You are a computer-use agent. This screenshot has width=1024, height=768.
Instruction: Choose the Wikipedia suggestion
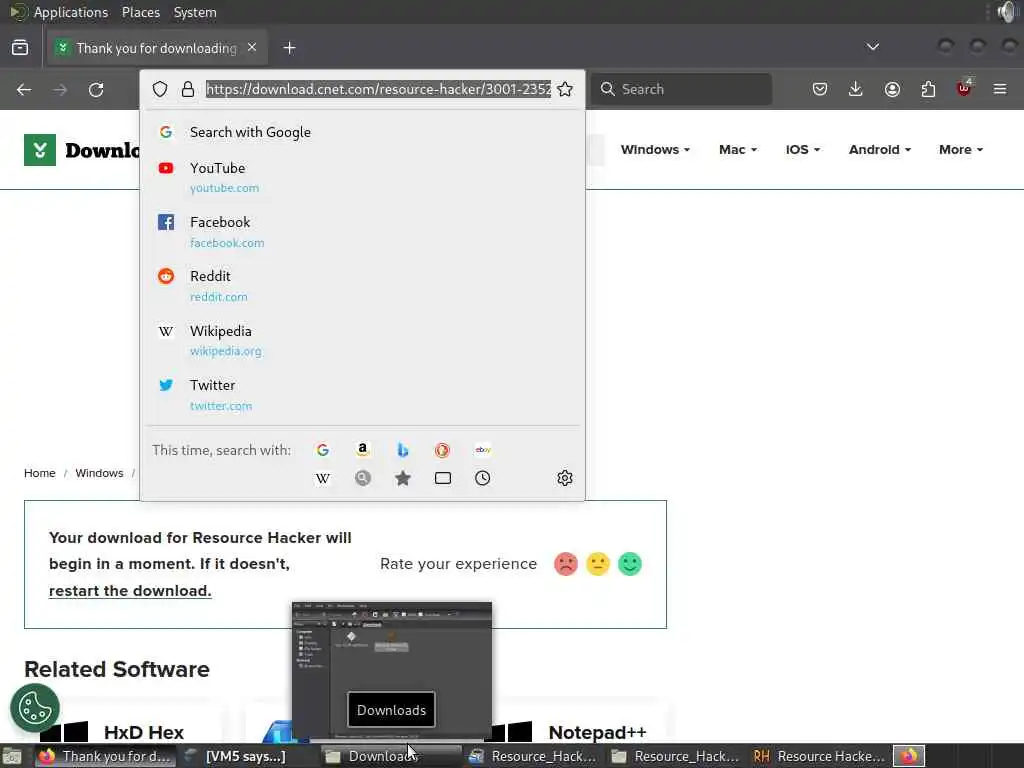click(362, 341)
